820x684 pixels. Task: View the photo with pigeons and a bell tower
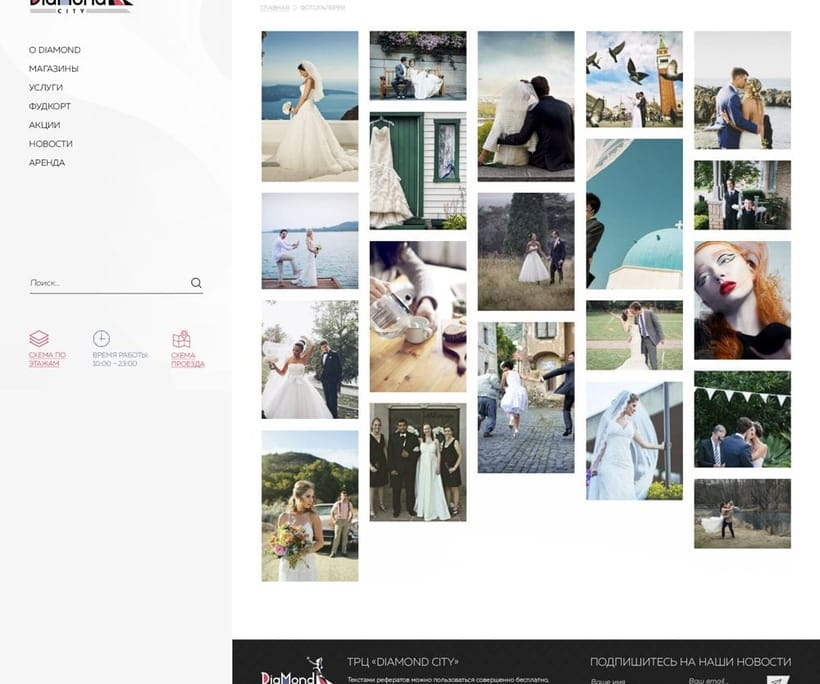634,79
